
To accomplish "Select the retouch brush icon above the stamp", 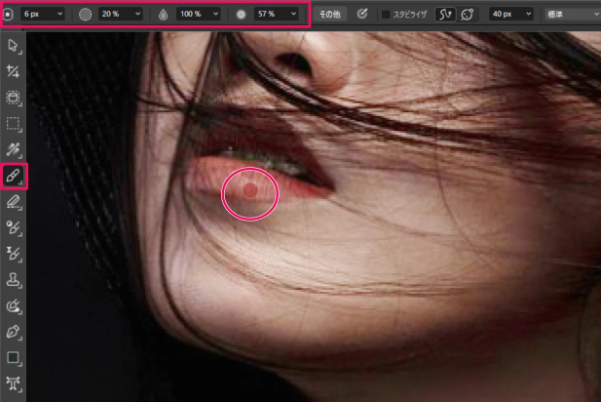I will pos(13,254).
